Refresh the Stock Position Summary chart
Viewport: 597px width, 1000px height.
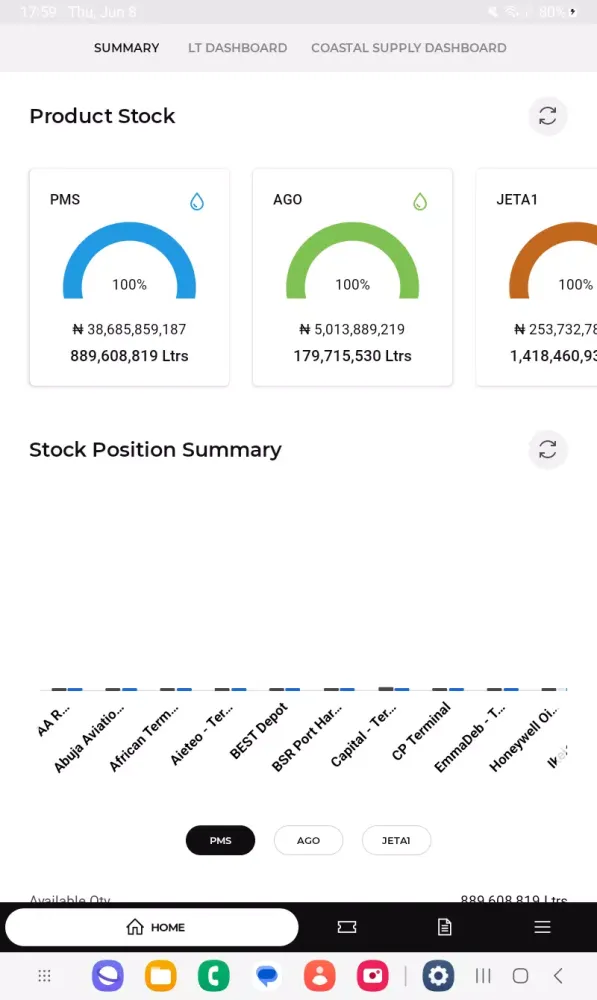click(x=547, y=450)
